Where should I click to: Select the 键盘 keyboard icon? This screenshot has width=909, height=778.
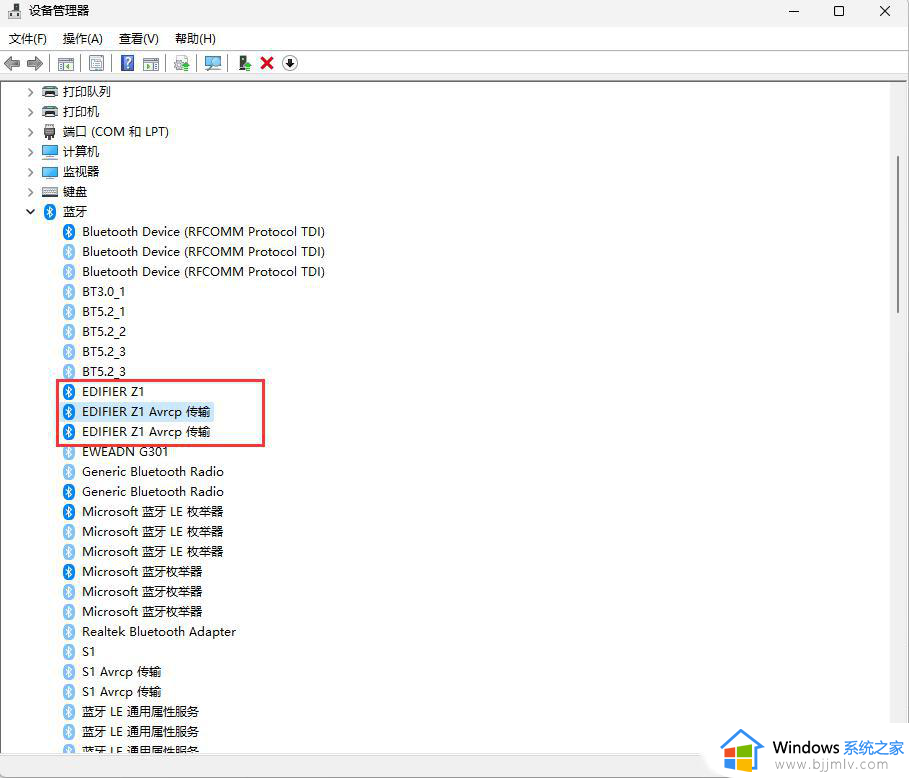click(x=50, y=191)
